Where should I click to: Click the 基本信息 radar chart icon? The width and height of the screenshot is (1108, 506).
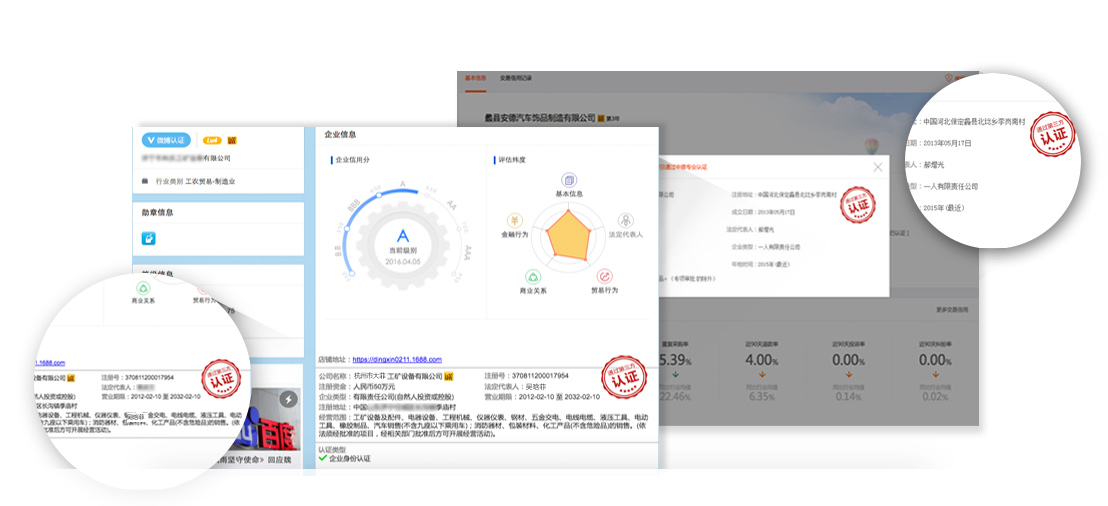click(x=568, y=179)
